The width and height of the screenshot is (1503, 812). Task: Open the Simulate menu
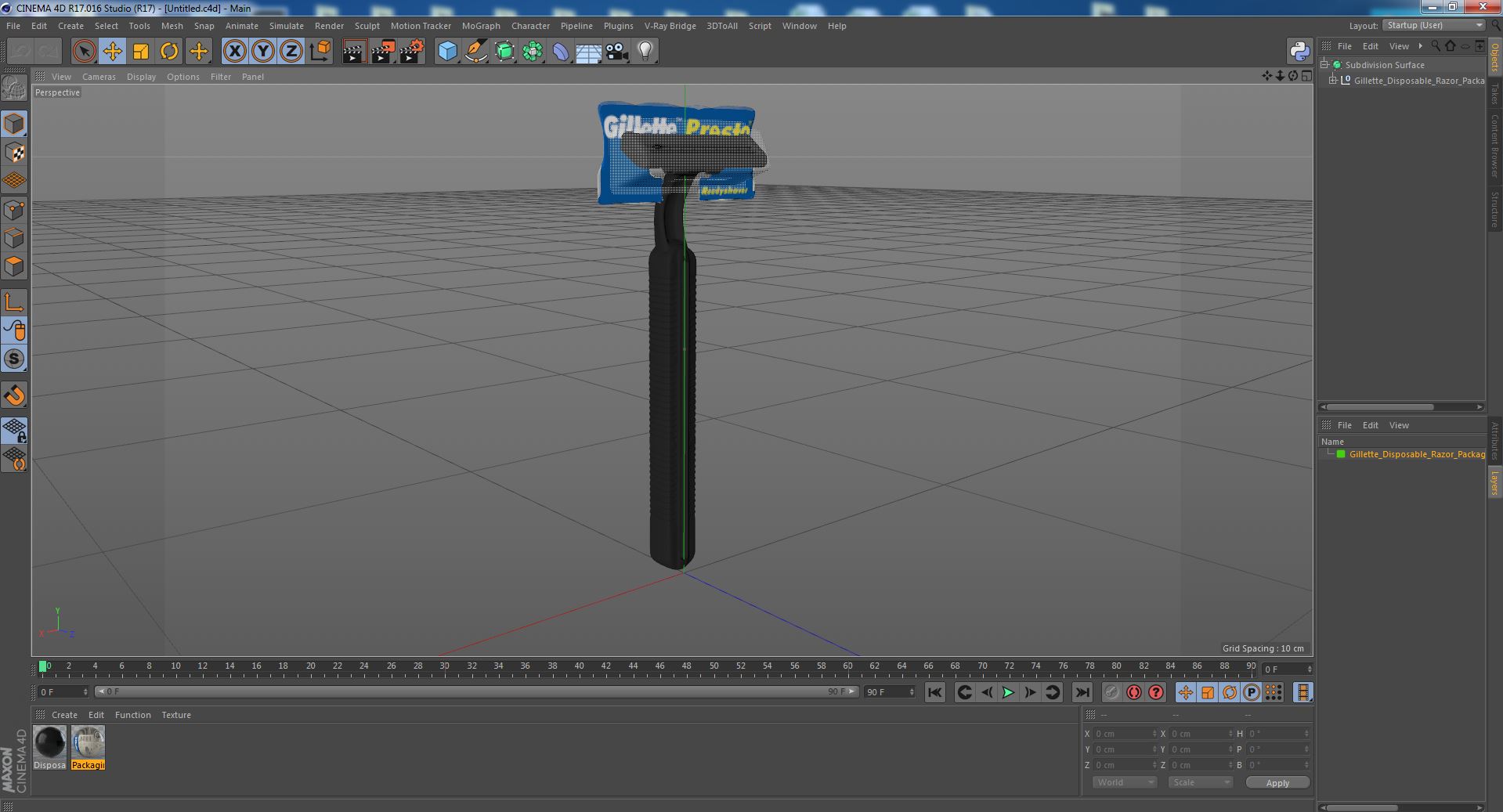(286, 26)
